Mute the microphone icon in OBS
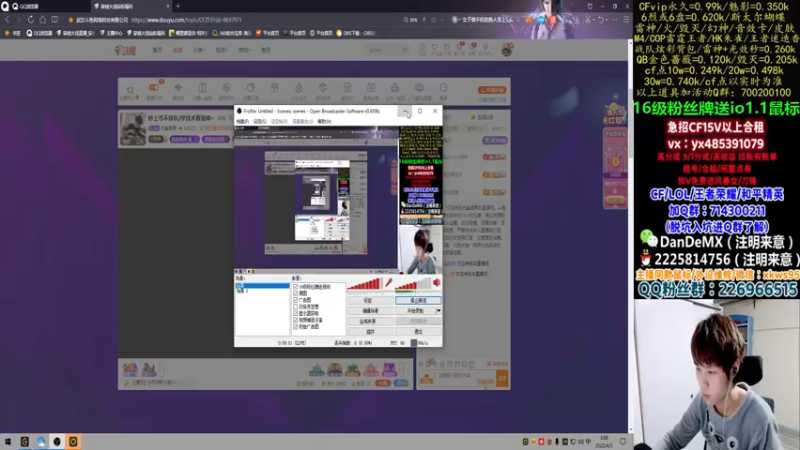This screenshot has height=450, width=800. click(x=389, y=283)
